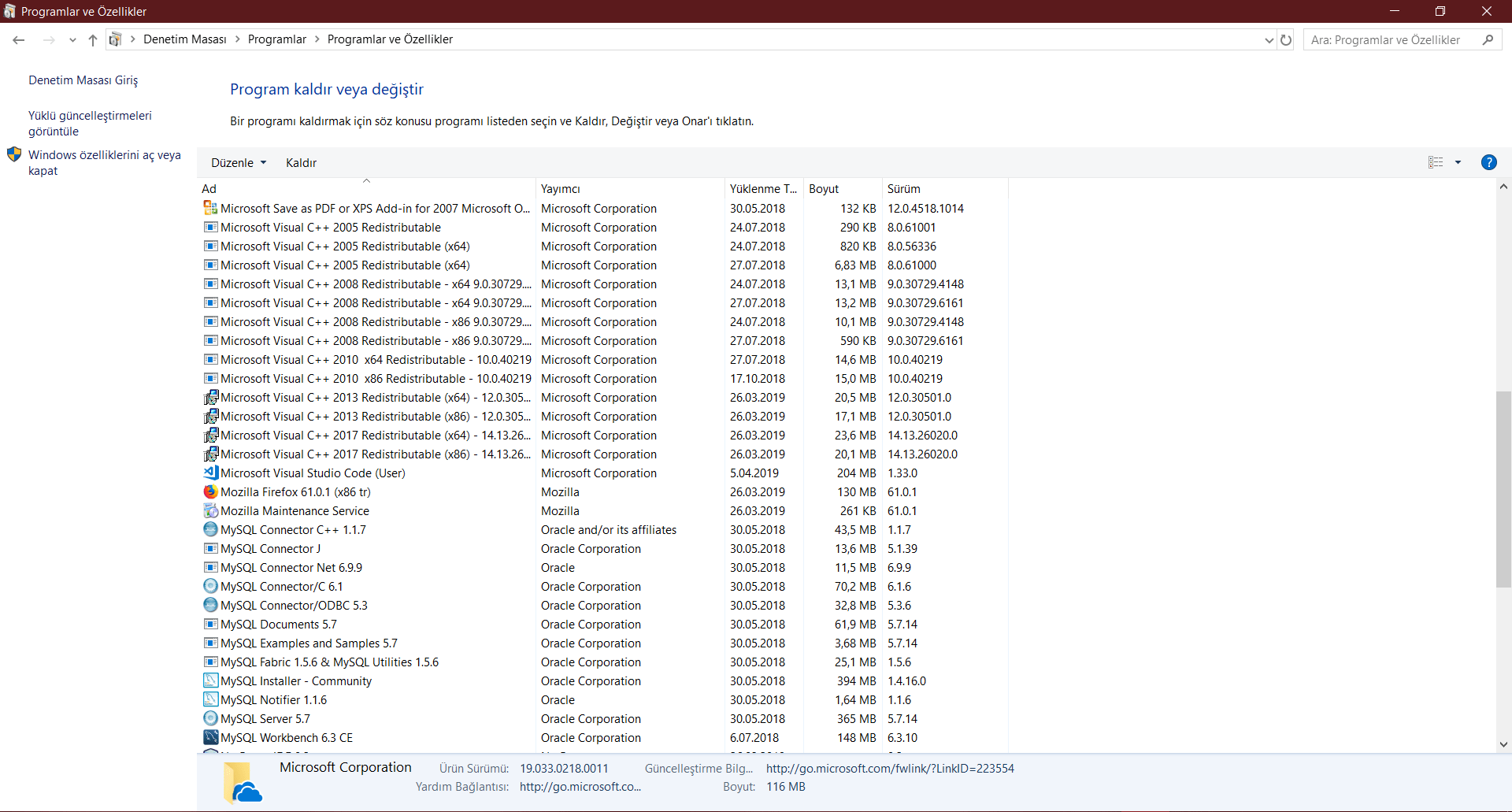Screen dimensions: 1512x812
Task: Click the 394 MB size cell
Action: pyautogui.click(x=857, y=681)
